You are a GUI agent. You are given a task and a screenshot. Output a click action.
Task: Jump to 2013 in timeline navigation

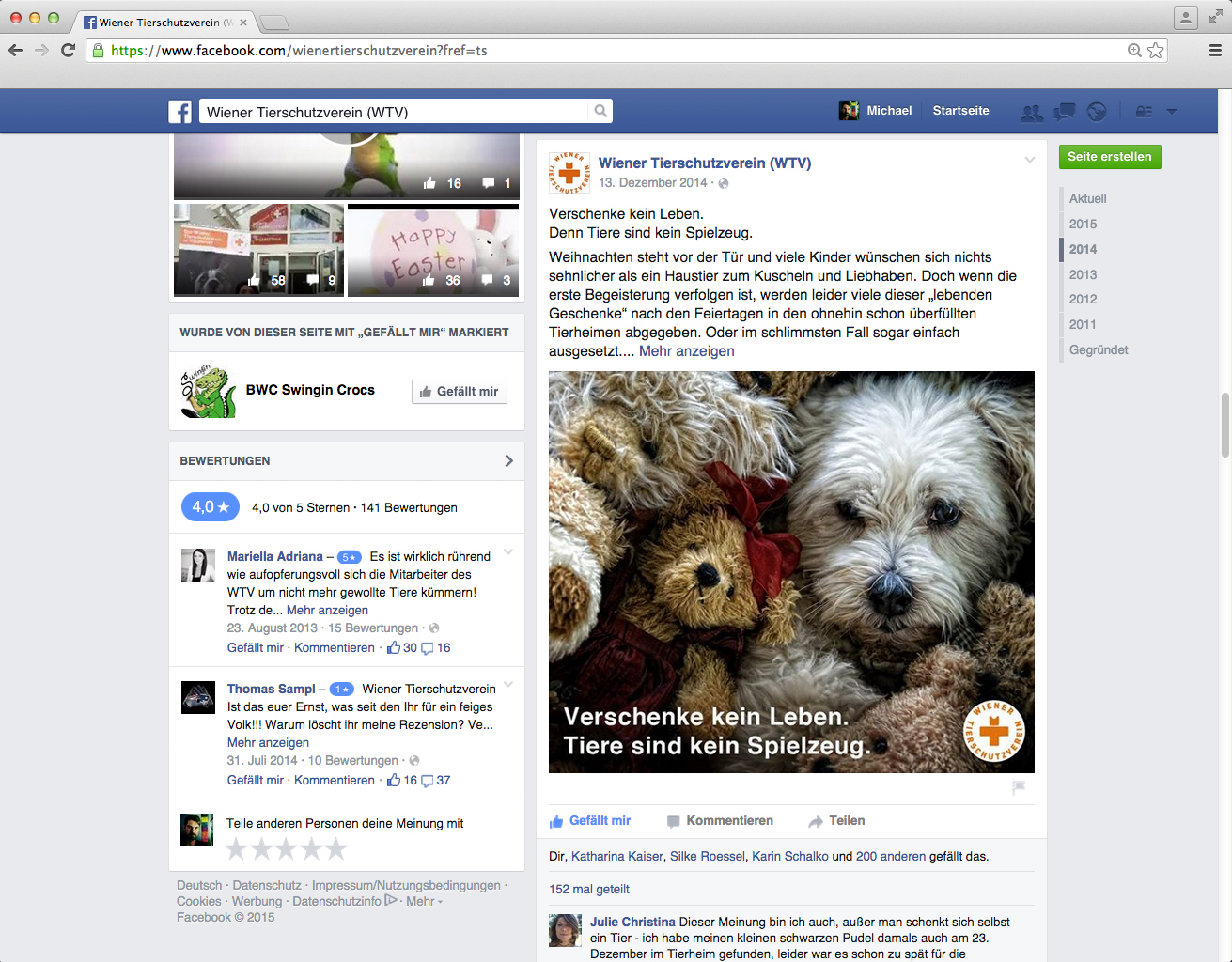coord(1083,274)
